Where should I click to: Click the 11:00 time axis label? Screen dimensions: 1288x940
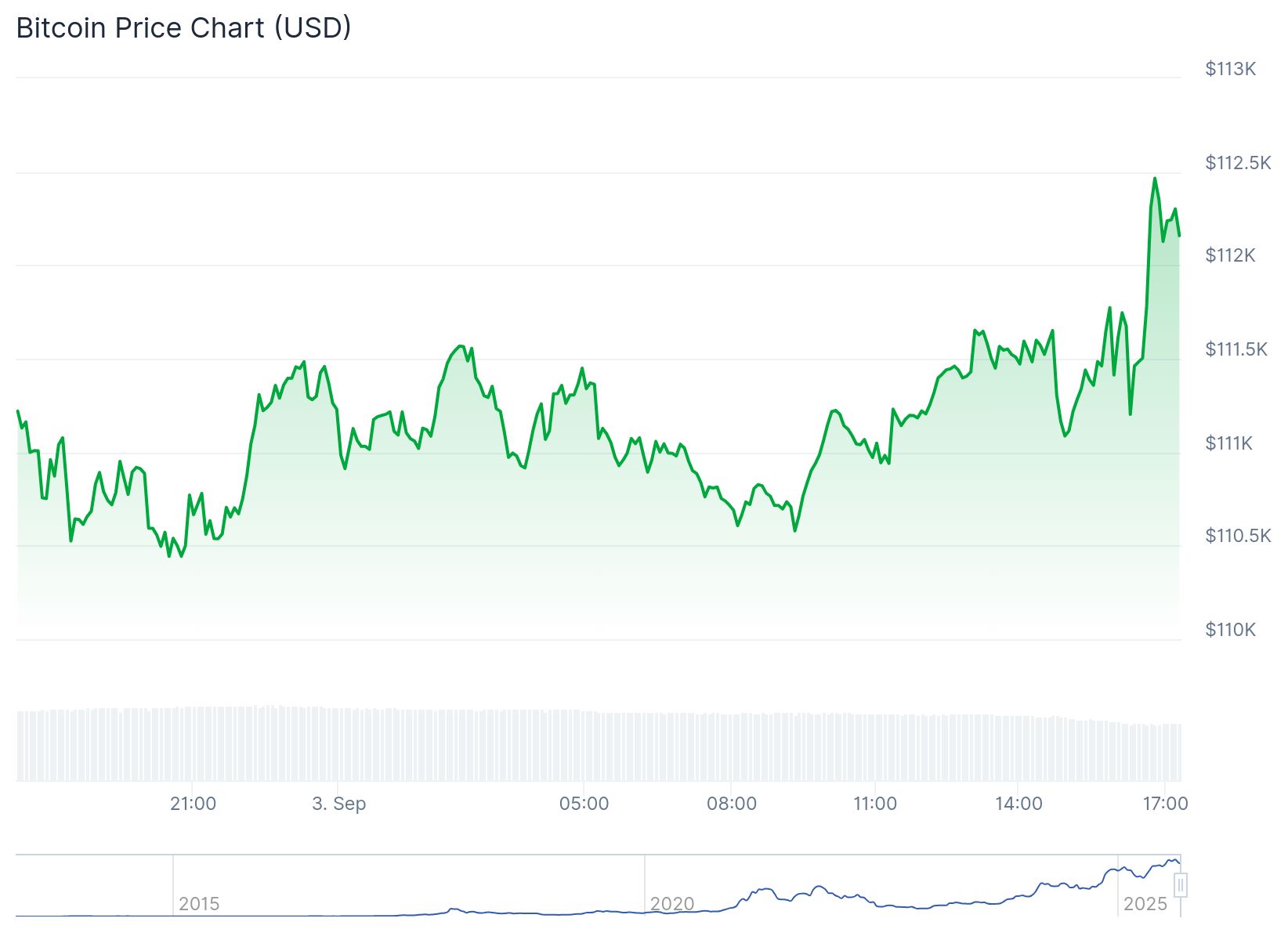click(x=874, y=804)
